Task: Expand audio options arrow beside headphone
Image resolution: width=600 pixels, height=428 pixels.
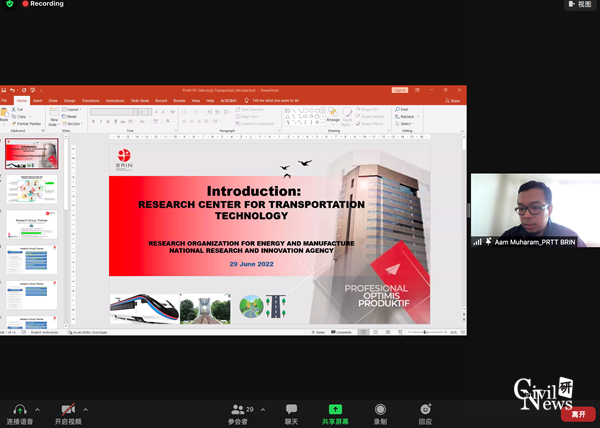Action: tap(38, 410)
